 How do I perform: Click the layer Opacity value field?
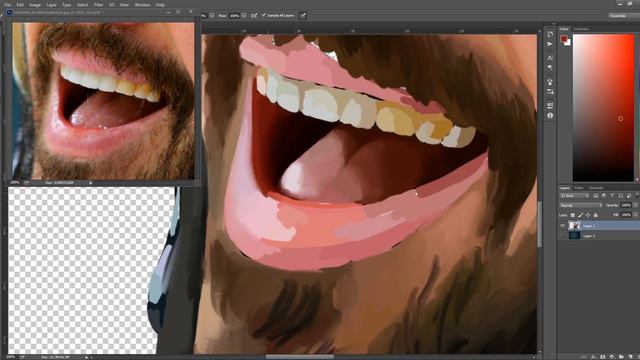tap(626, 205)
